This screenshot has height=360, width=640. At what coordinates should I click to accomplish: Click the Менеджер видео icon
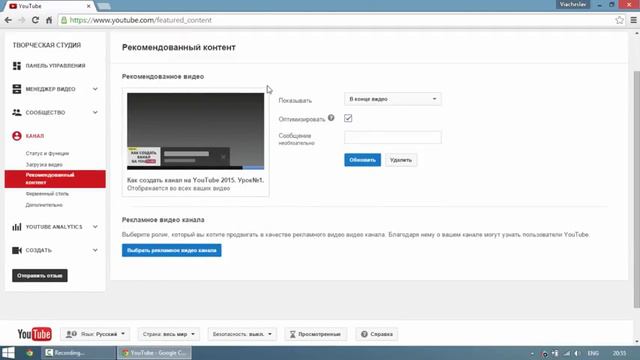(17, 89)
